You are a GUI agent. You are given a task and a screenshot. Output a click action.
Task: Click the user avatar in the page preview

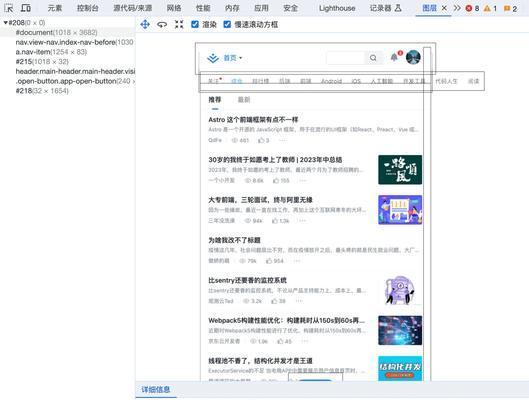click(413, 57)
